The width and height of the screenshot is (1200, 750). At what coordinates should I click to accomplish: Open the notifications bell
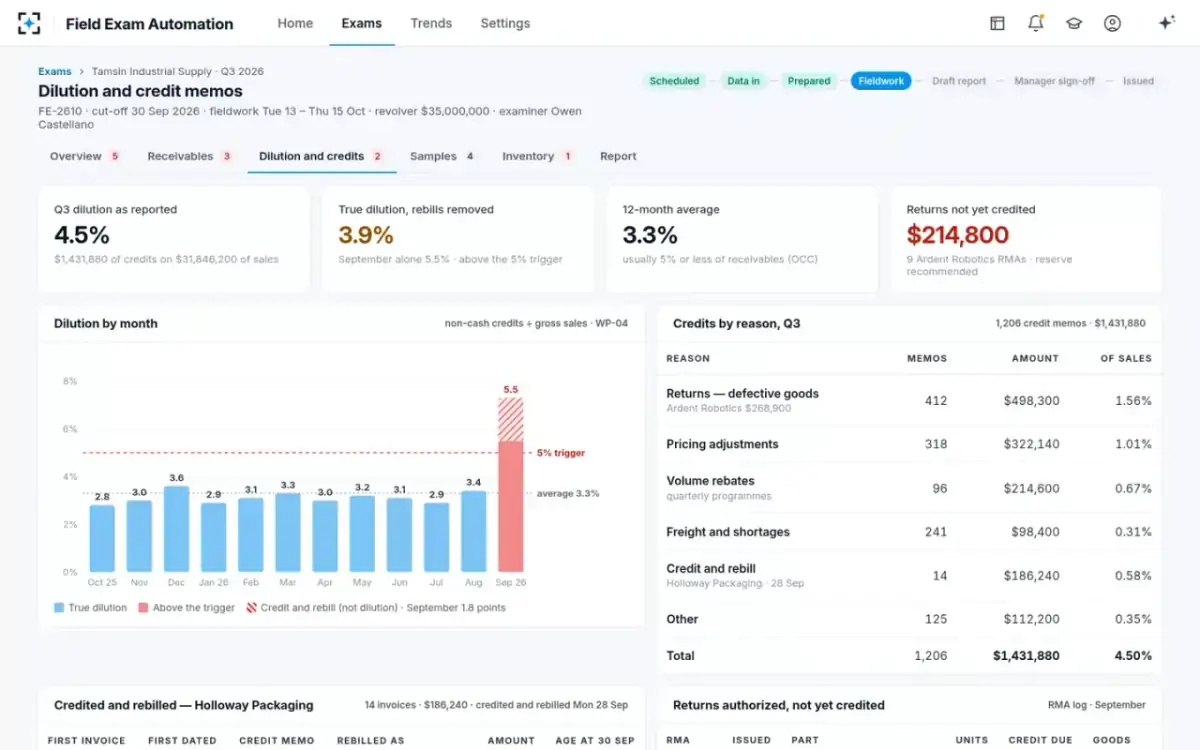(x=1036, y=23)
